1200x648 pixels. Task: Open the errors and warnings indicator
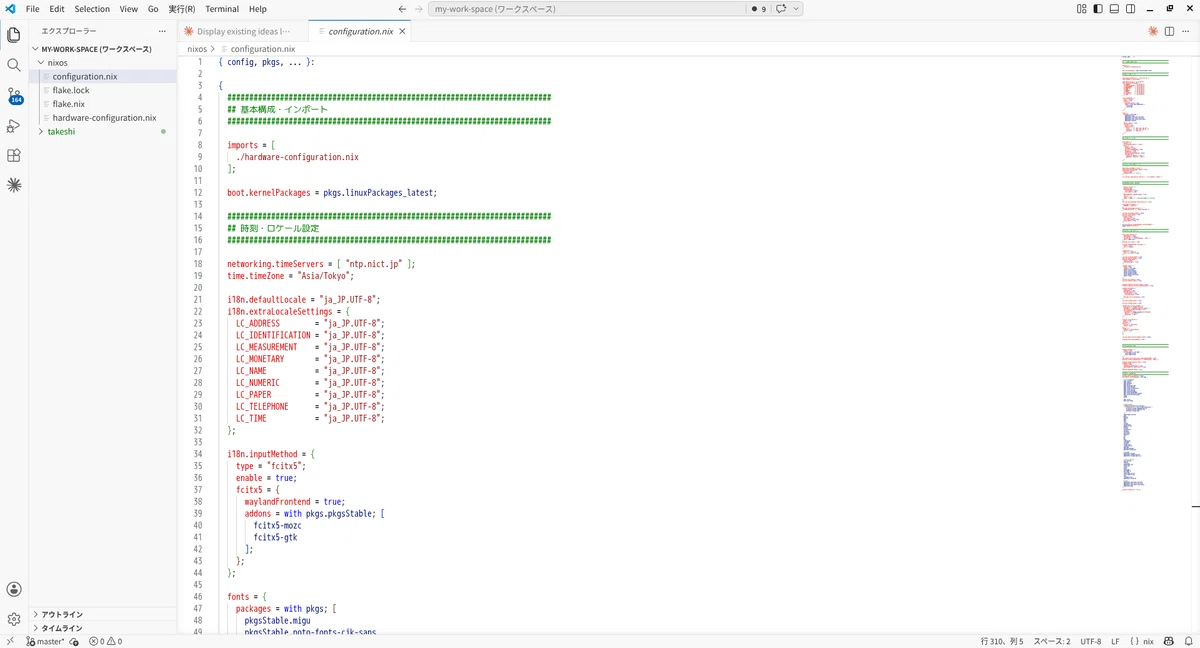(105, 641)
